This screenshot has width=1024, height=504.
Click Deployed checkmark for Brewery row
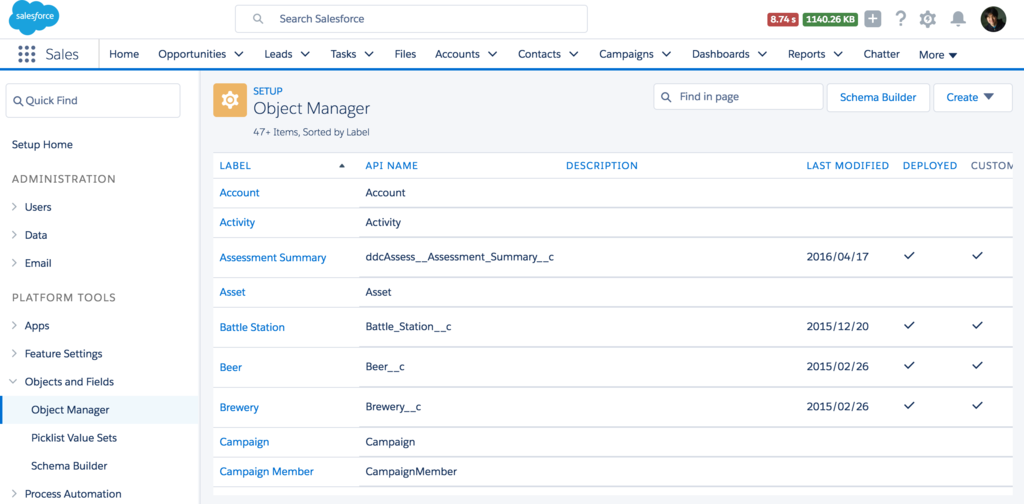pyautogui.click(x=909, y=406)
